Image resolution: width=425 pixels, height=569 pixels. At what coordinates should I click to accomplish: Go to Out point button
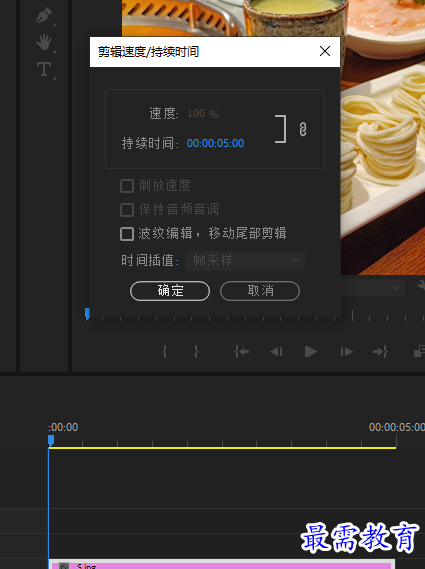pos(380,351)
